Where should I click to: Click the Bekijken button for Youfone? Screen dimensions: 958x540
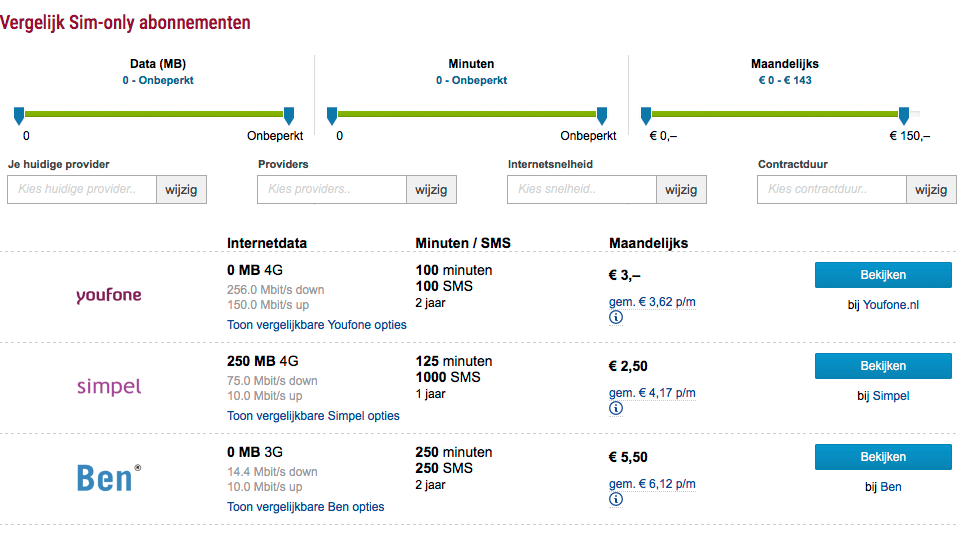pyautogui.click(x=882, y=275)
